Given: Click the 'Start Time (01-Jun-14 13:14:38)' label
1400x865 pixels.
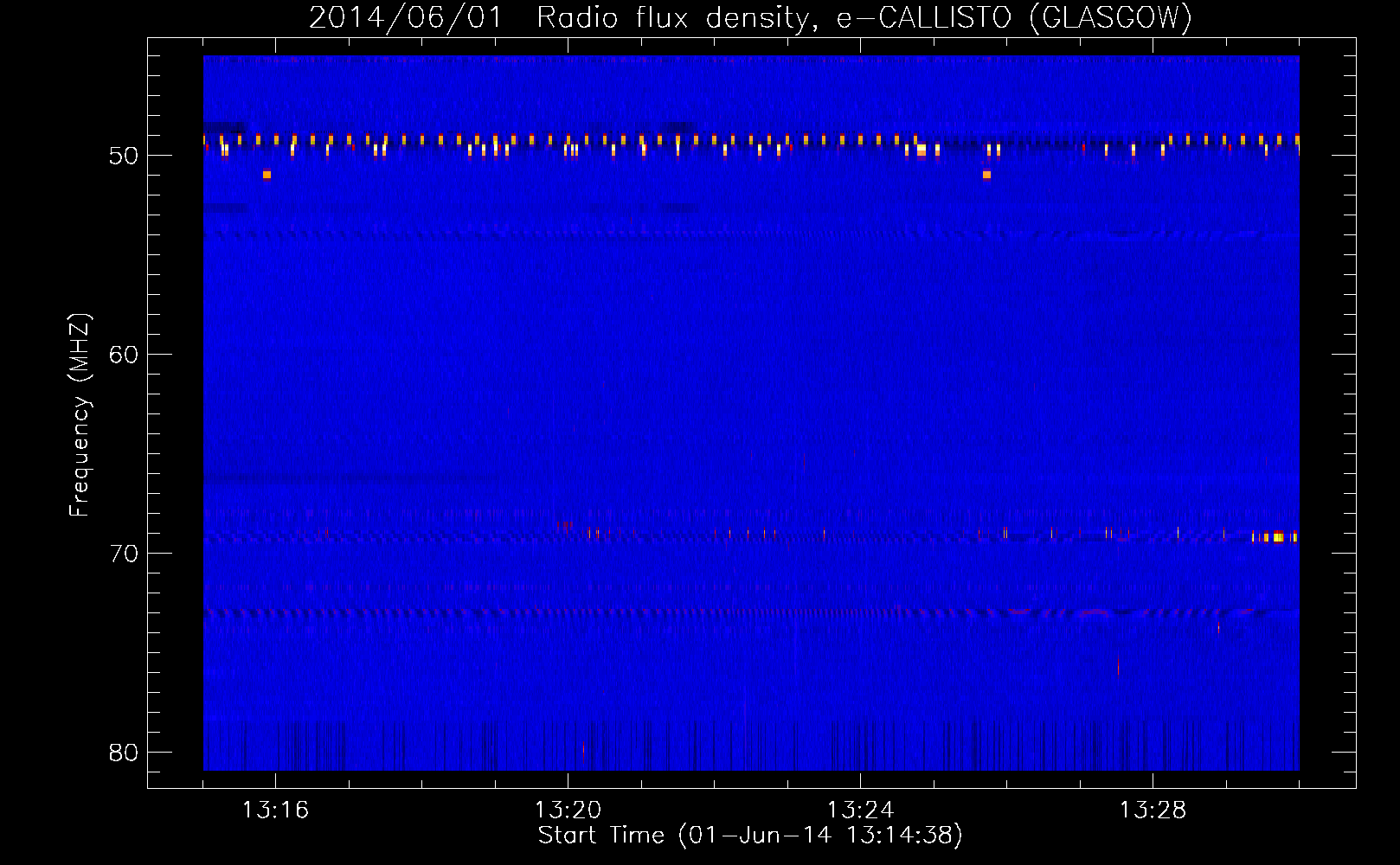Looking at the screenshot, I should pyautogui.click(x=750, y=835).
